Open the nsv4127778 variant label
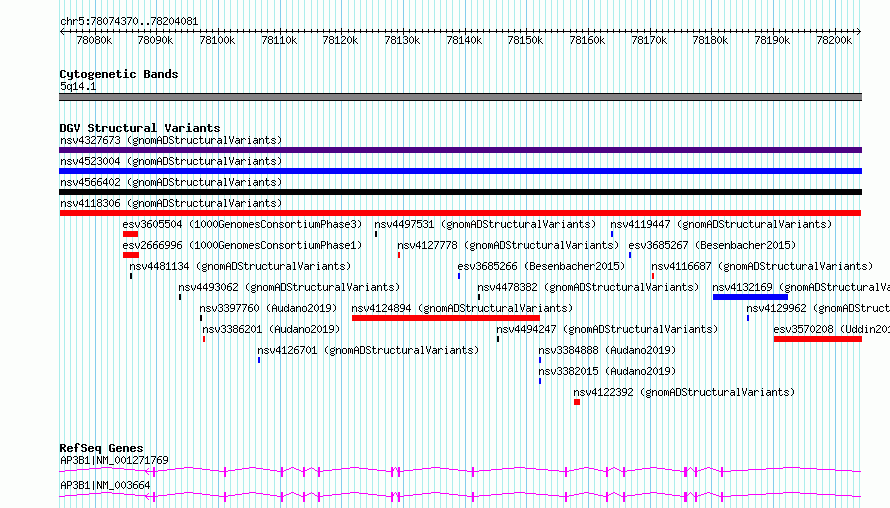890x508 pixels. [508, 245]
